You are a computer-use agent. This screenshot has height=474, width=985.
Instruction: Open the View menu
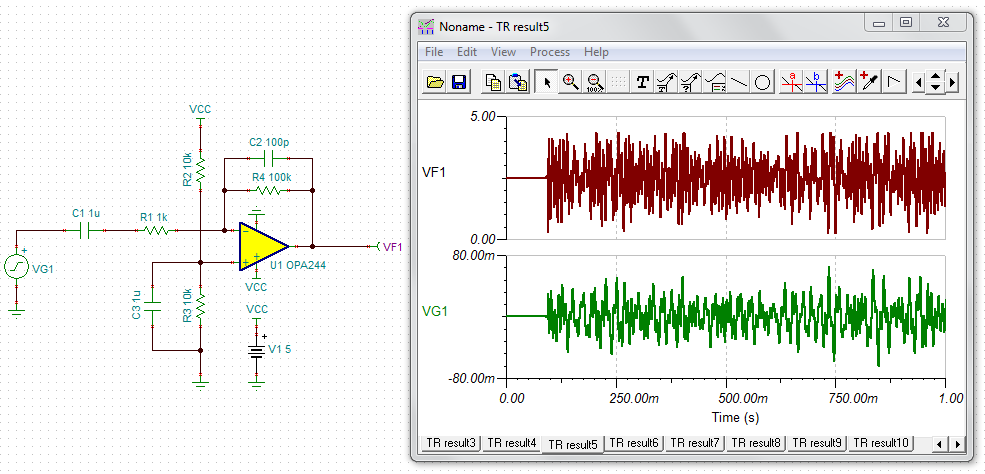503,52
